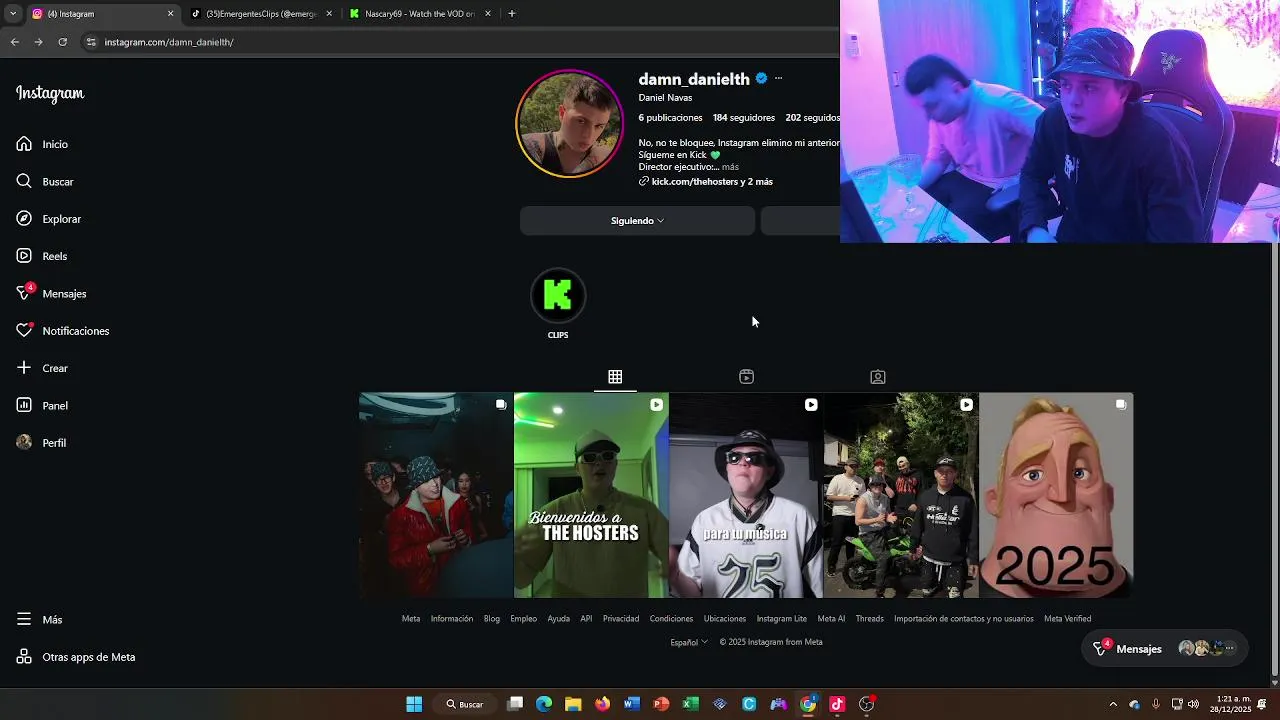Click Instagram Lite in the footer
The width and height of the screenshot is (1280, 720).
pyautogui.click(x=782, y=619)
